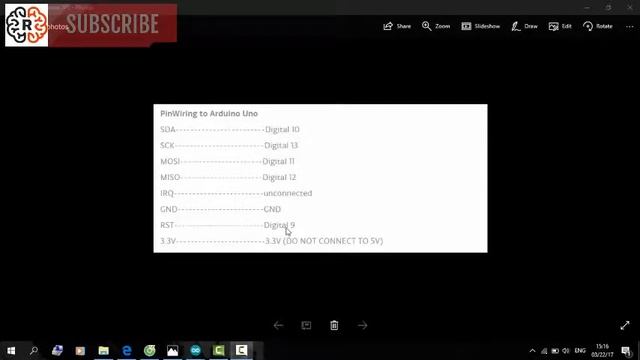
Task: Click the 'Digital 12' text
Action: point(279,177)
